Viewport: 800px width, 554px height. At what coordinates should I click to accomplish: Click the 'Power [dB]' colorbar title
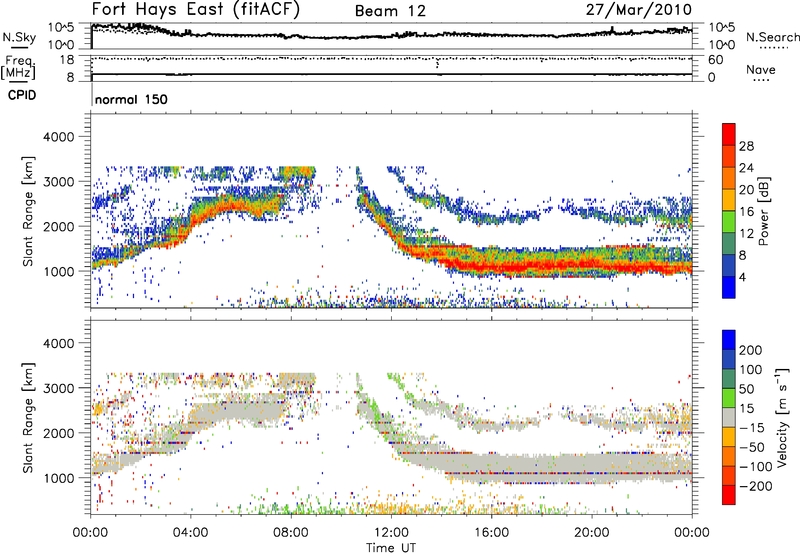pyautogui.click(x=763, y=211)
